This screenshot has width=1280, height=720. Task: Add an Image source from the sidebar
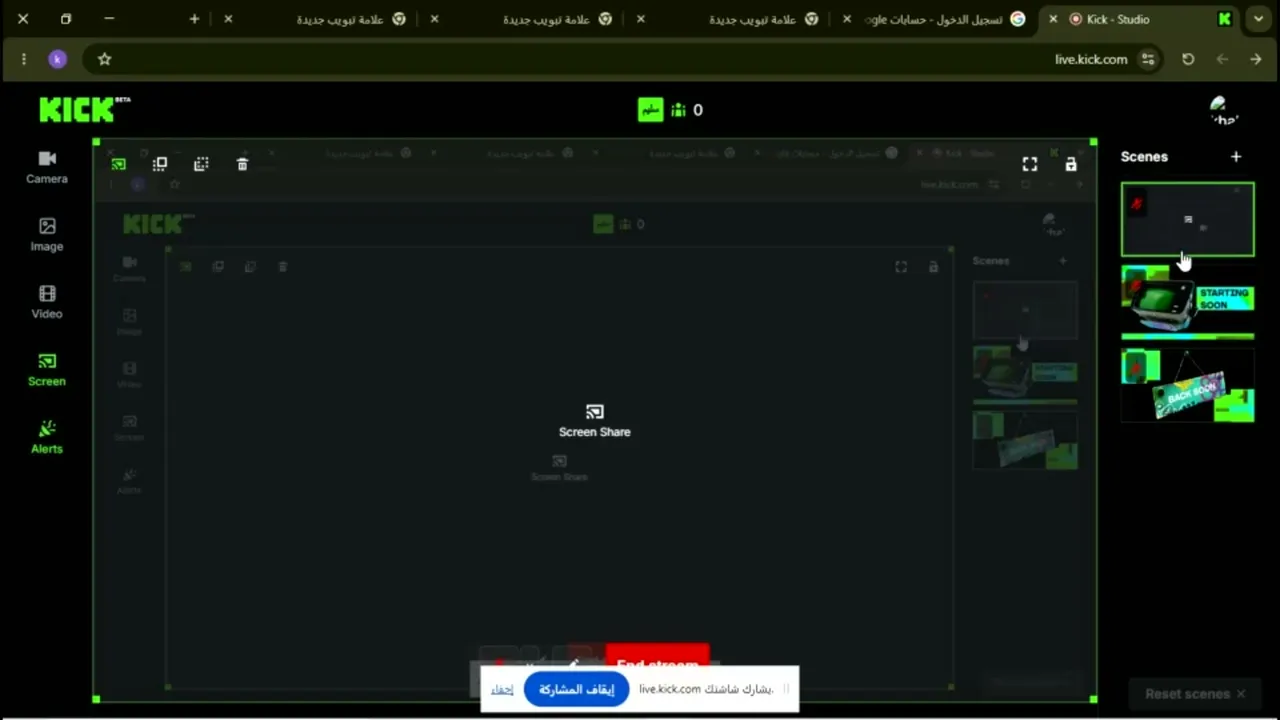[47, 235]
